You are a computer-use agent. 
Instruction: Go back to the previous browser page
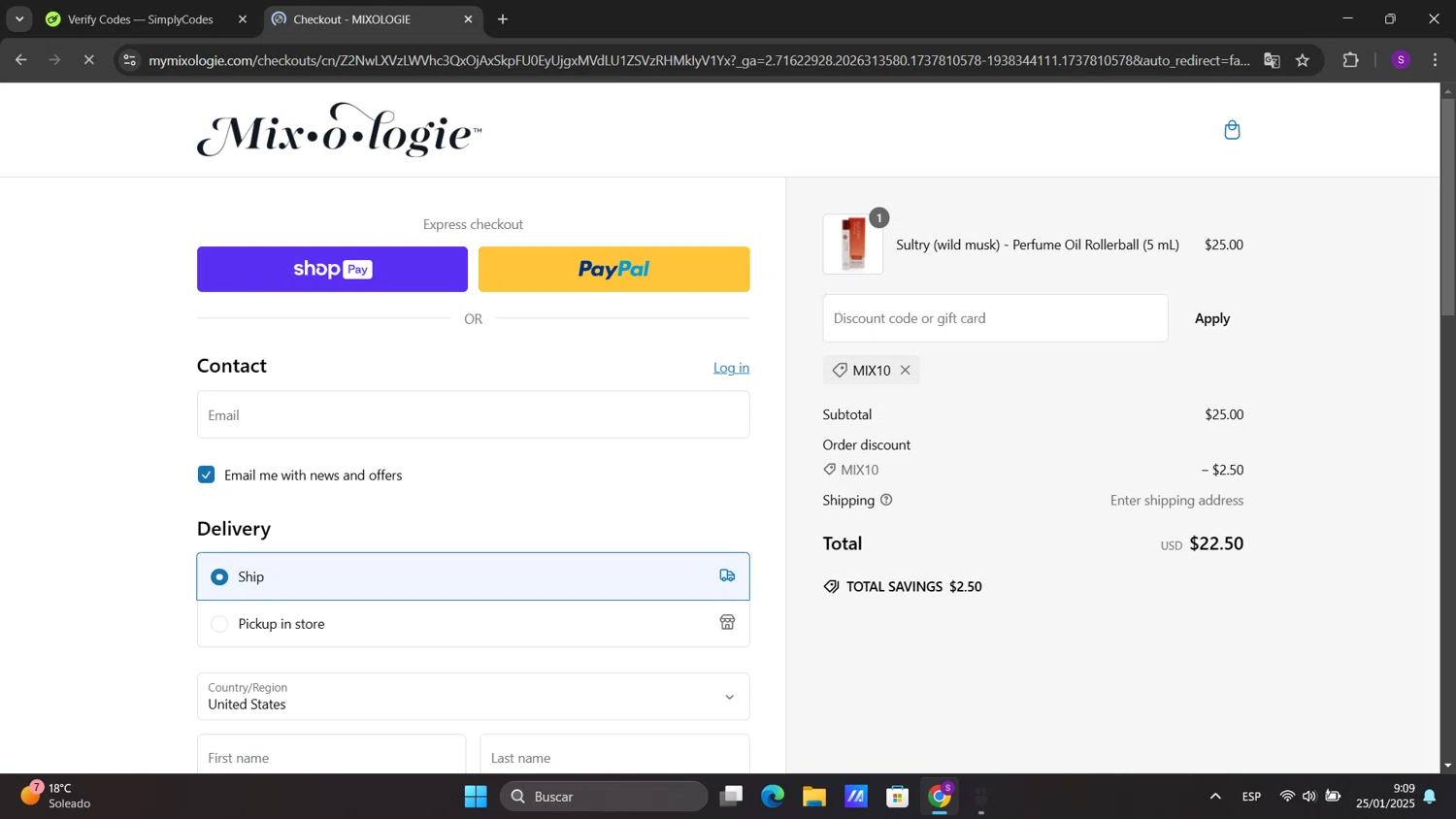[x=21, y=60]
